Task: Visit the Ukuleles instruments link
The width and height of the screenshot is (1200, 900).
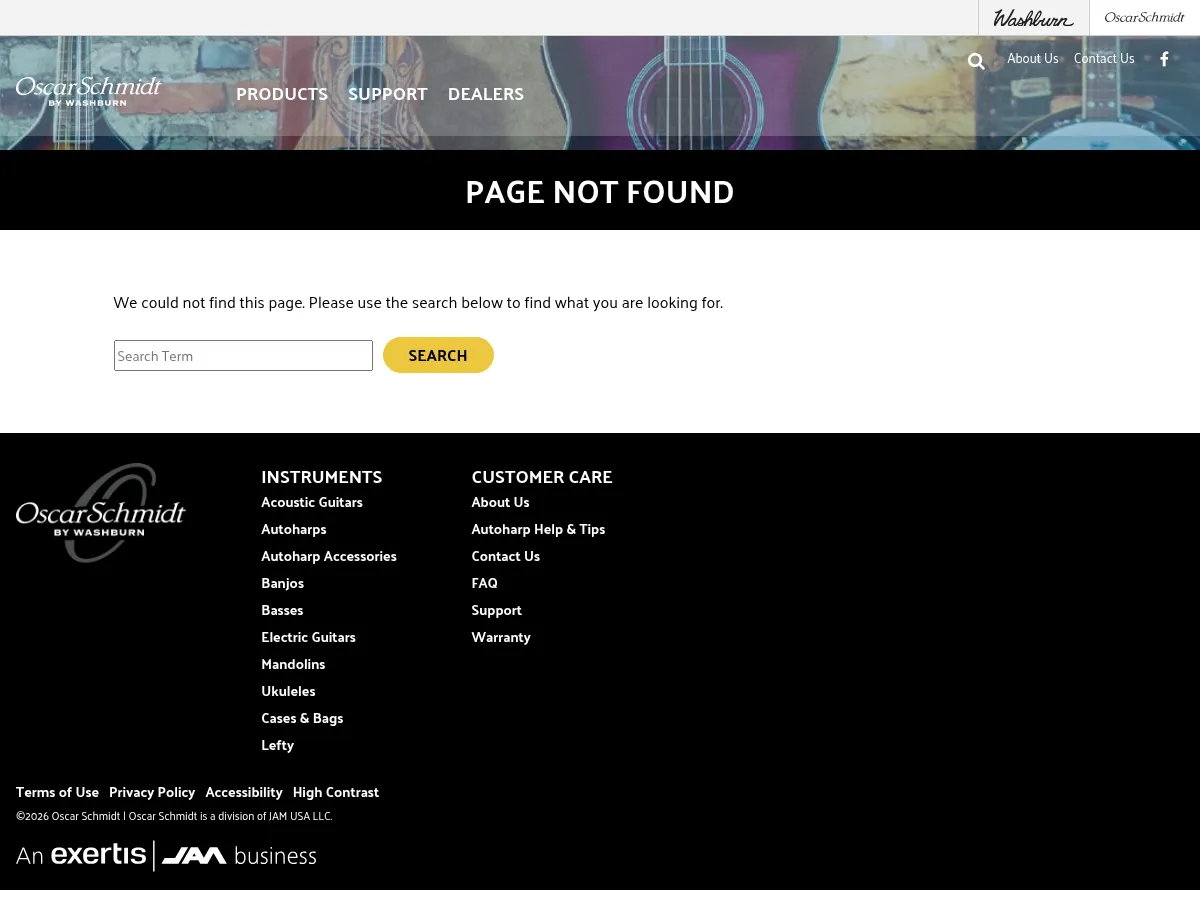Action: pos(288,691)
